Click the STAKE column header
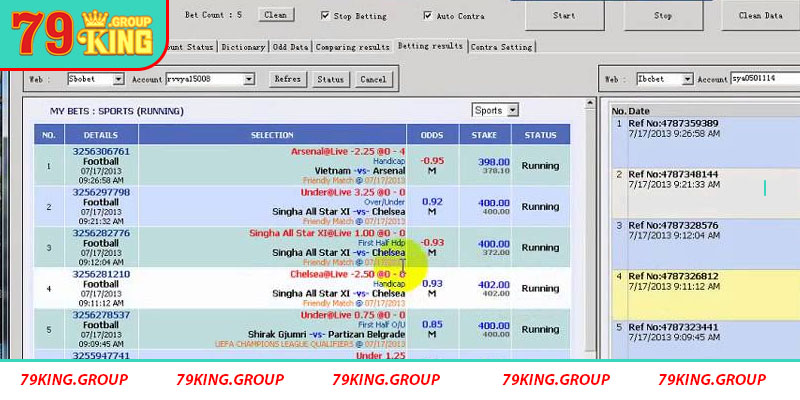This screenshot has width=800, height=400. [x=484, y=135]
